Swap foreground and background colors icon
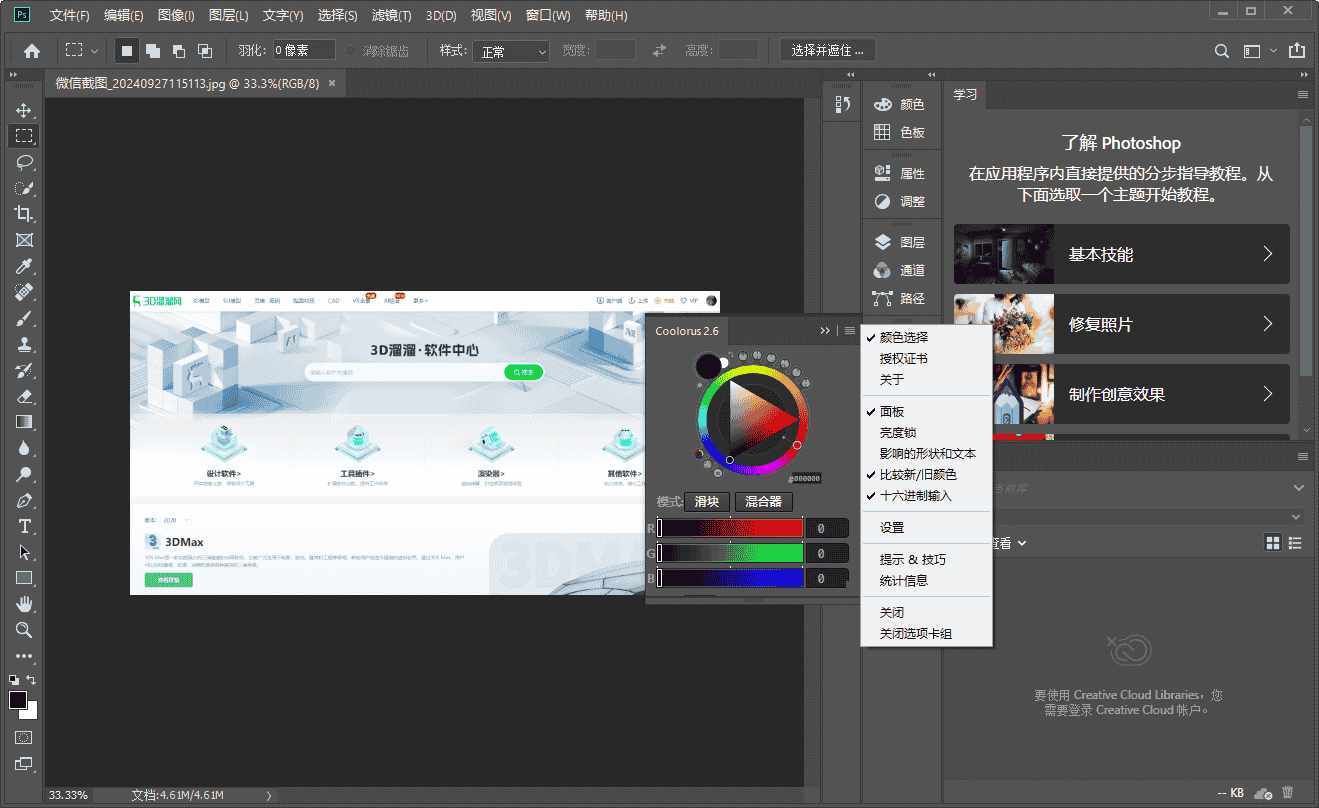This screenshot has height=808, width=1319. click(x=31, y=680)
